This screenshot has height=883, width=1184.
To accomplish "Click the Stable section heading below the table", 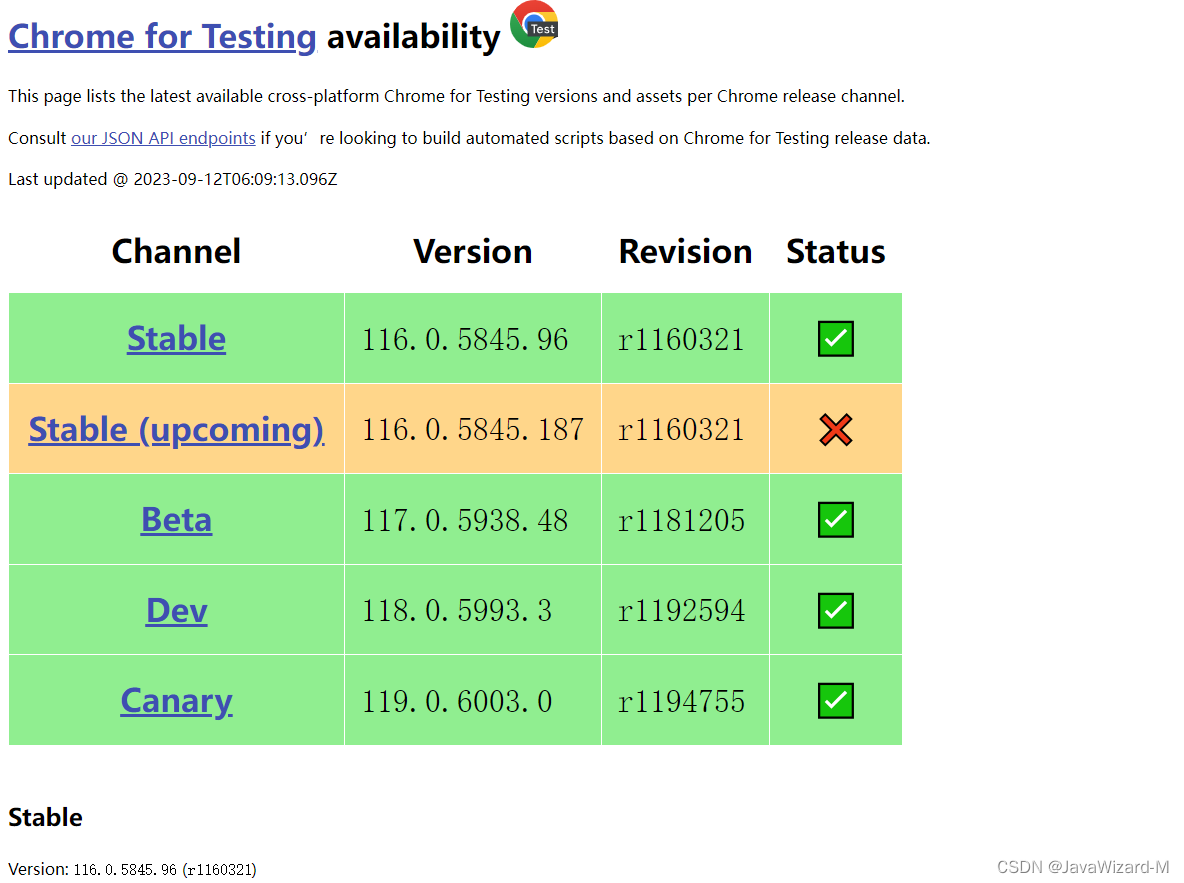I will (x=45, y=817).
